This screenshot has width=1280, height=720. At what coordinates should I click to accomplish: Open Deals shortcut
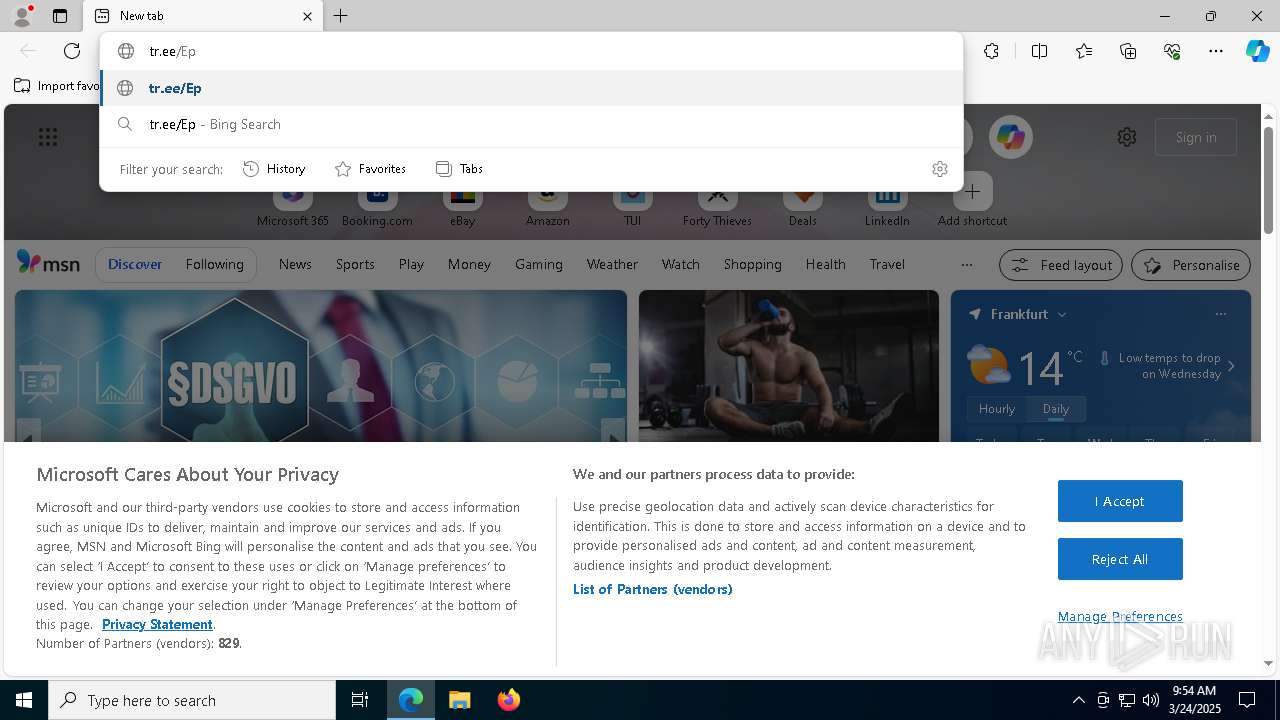(x=802, y=205)
